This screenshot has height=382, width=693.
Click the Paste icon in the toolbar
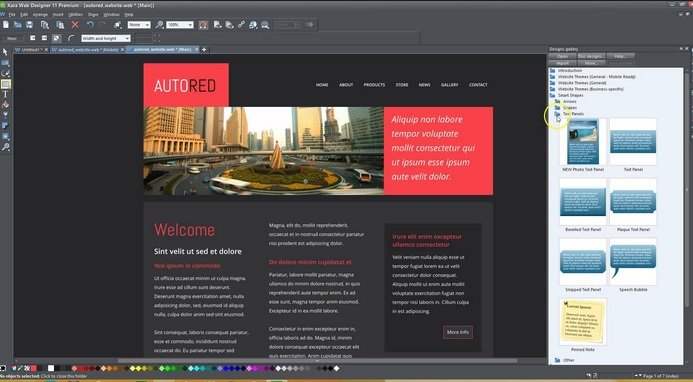pyautogui.click(x=60, y=25)
